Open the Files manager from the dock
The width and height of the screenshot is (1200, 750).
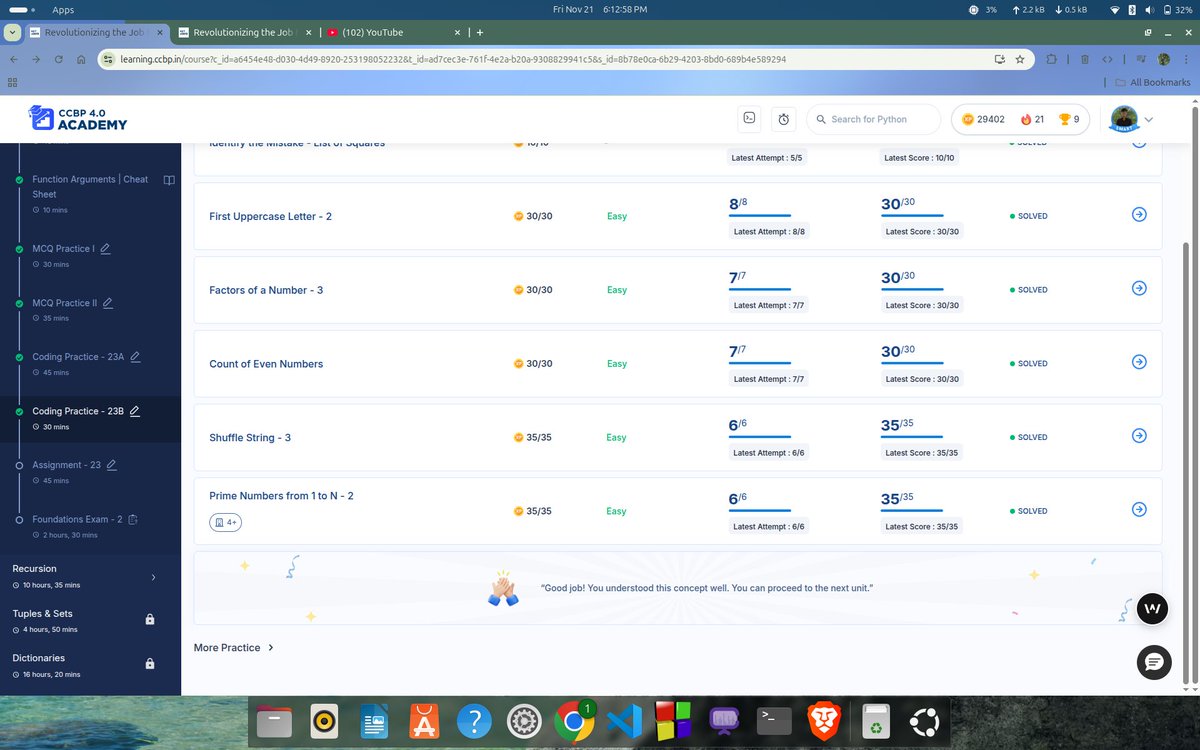tap(275, 721)
